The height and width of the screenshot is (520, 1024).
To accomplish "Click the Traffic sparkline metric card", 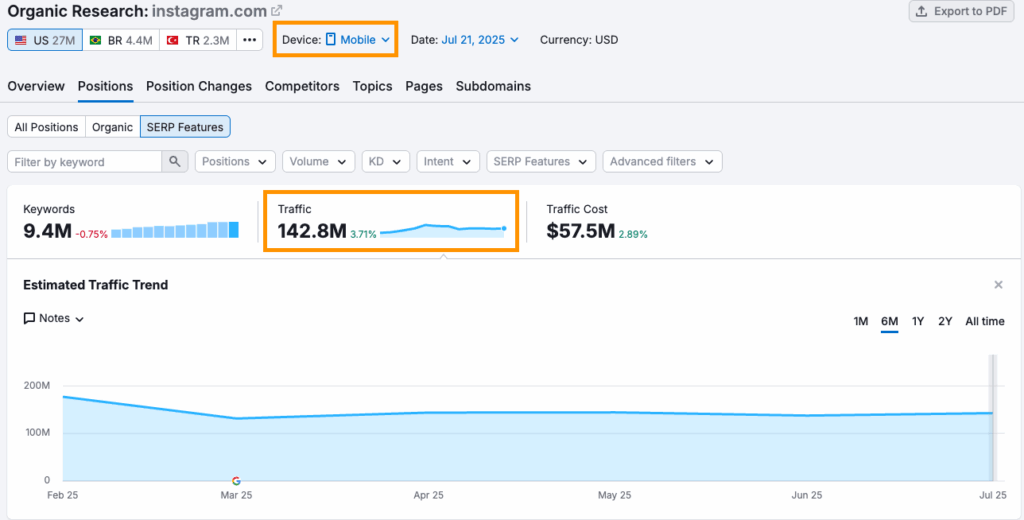I will tap(391, 221).
